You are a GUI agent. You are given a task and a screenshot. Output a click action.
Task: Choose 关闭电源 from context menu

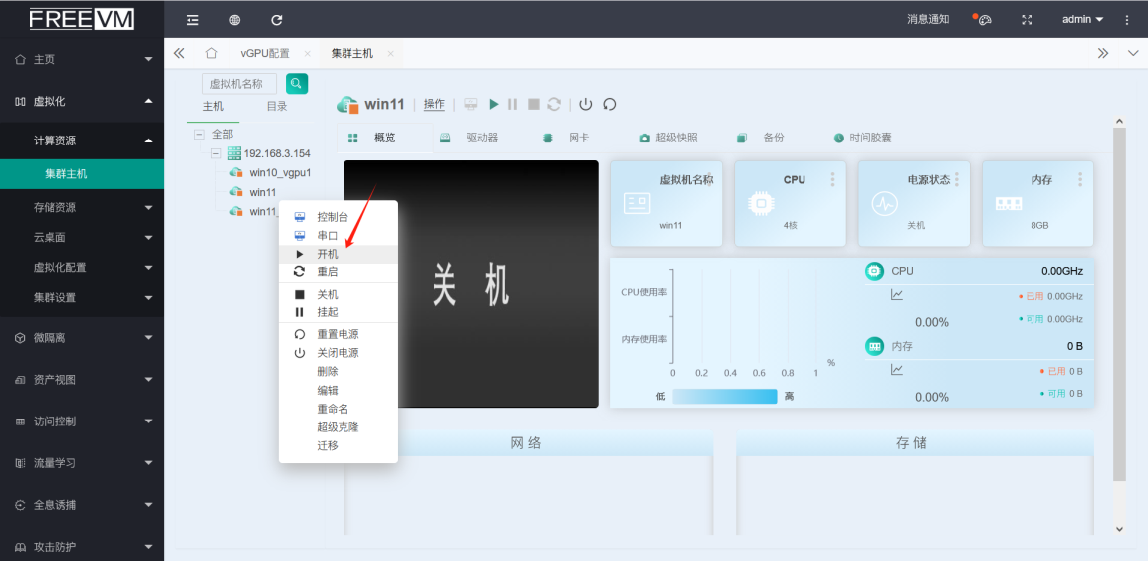[x=338, y=353]
